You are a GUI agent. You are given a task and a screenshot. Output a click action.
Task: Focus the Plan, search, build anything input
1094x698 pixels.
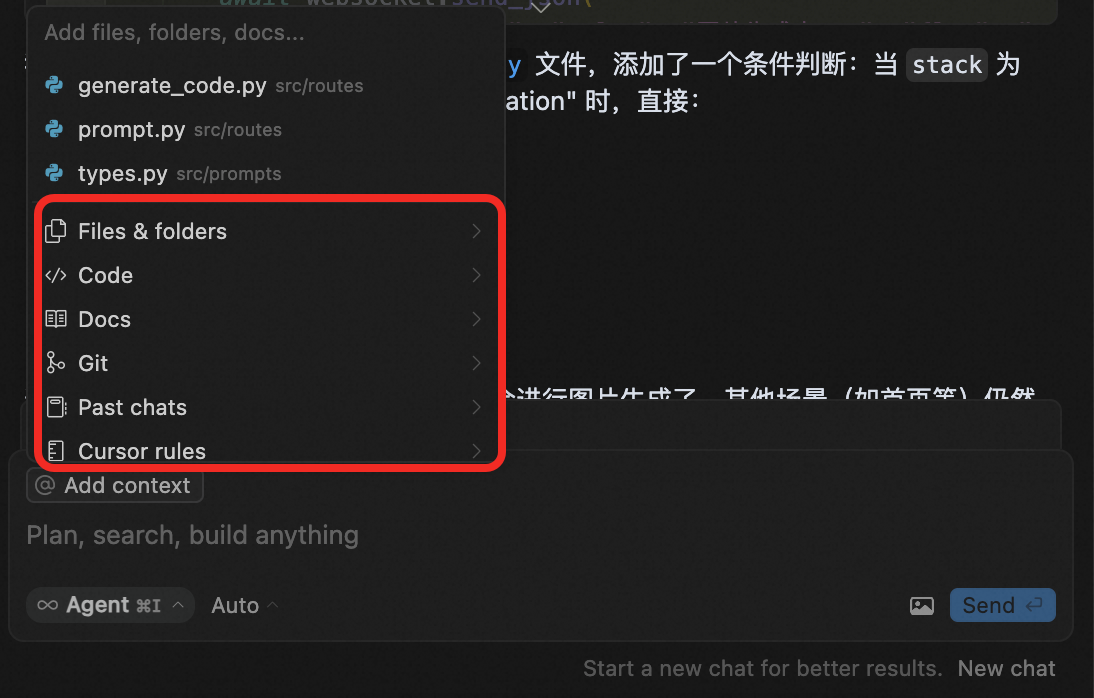pyautogui.click(x=541, y=535)
